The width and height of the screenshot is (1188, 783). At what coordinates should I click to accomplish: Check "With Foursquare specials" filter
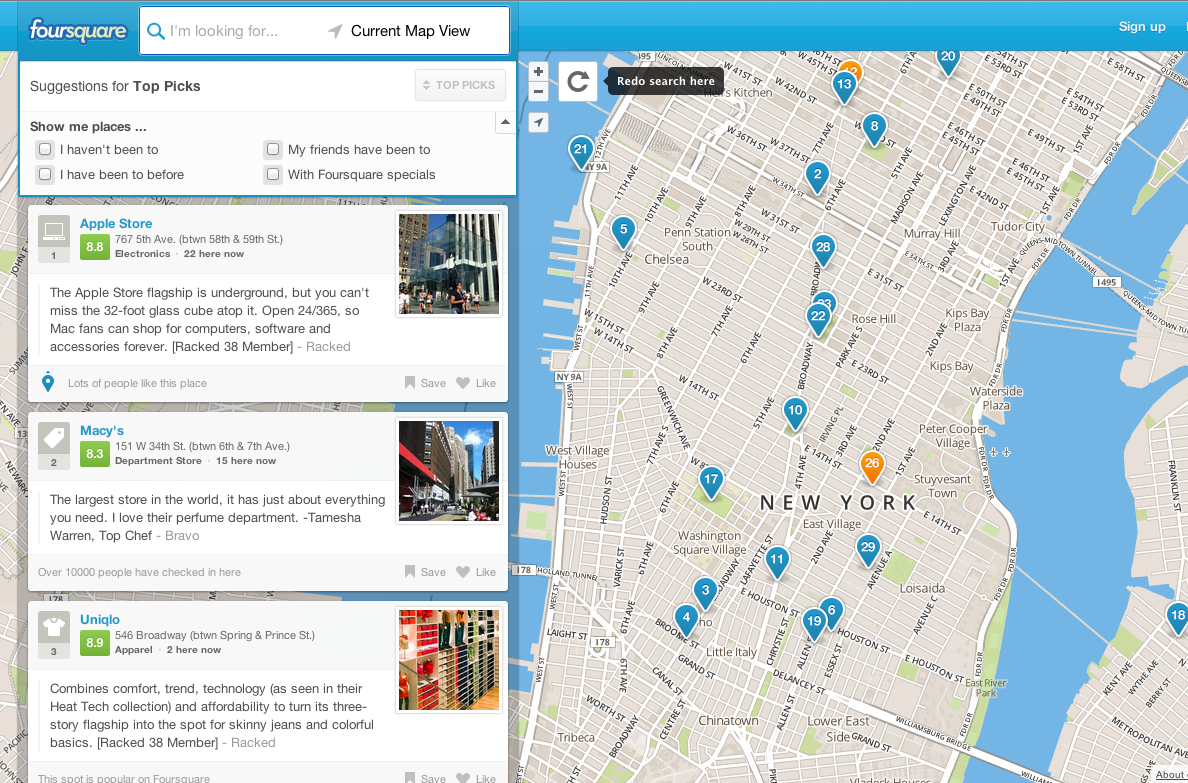pos(273,174)
